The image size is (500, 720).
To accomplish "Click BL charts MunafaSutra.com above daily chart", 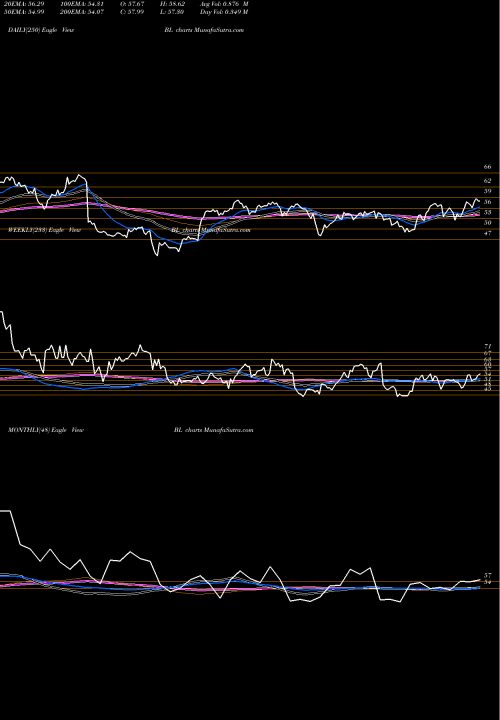I will pos(204,30).
